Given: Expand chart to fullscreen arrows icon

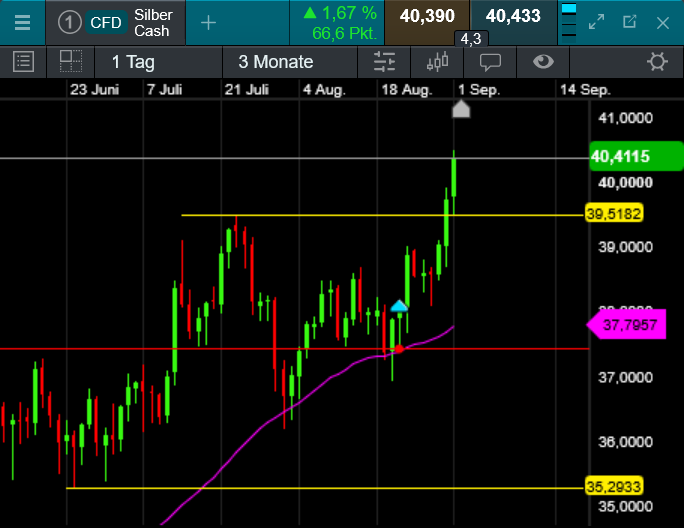Looking at the screenshot, I should coord(596,22).
